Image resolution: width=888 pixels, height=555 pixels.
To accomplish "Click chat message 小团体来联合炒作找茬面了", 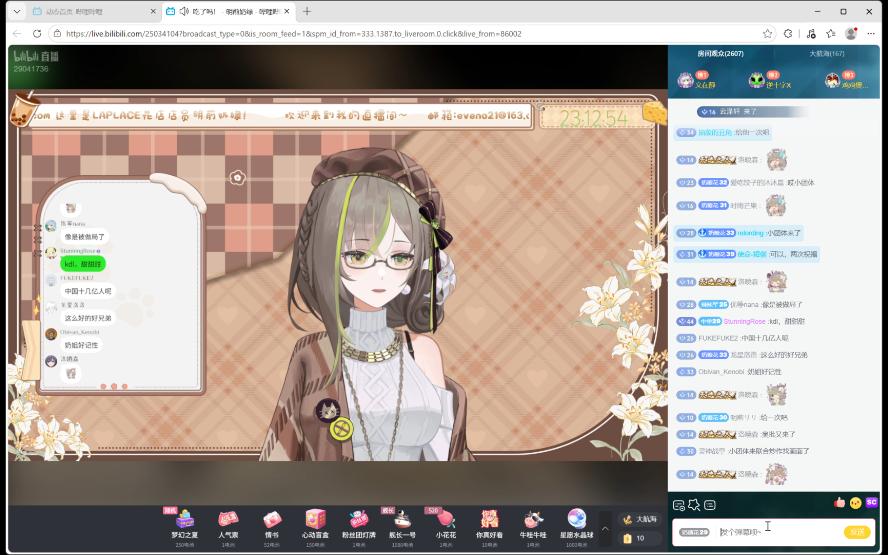I will click(769, 451).
